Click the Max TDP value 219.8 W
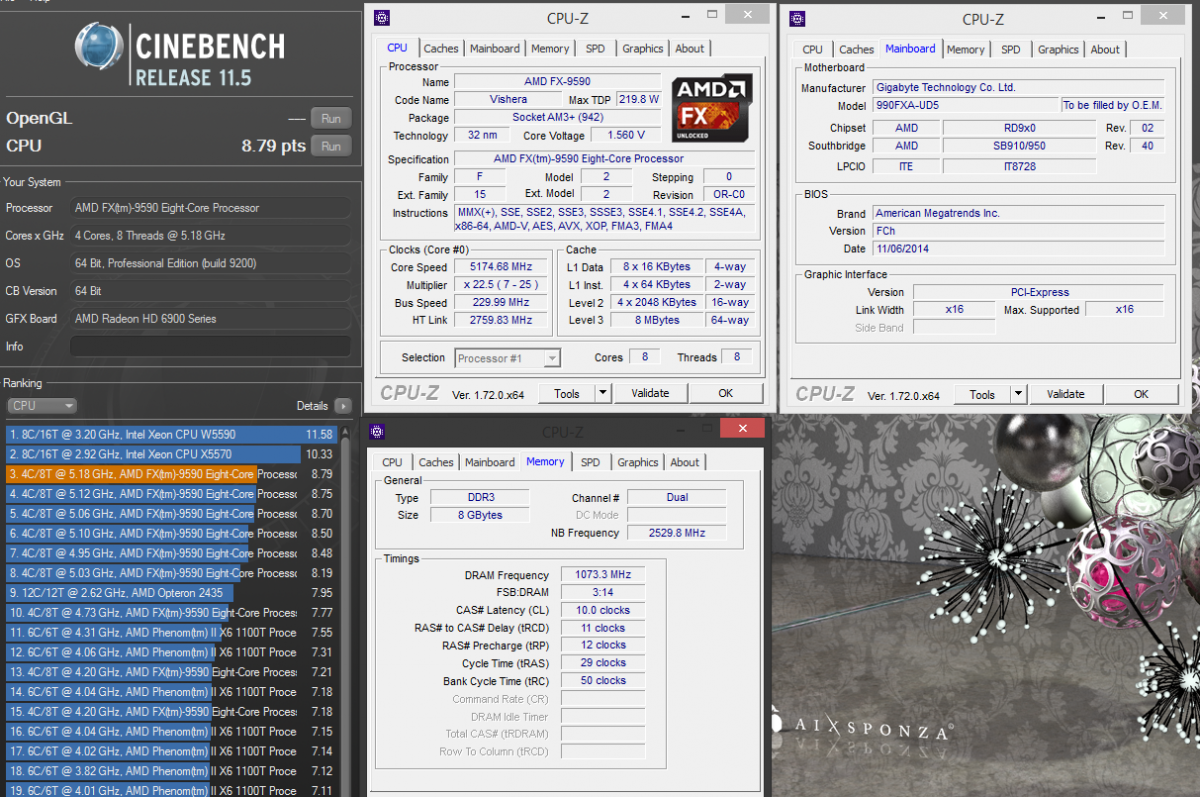The width and height of the screenshot is (1200, 797). (639, 100)
